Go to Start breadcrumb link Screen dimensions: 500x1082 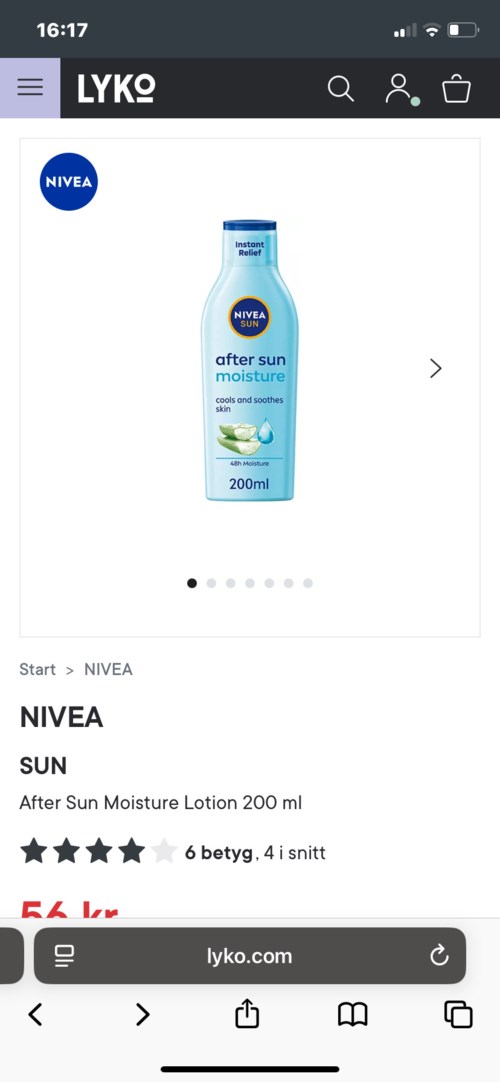38,669
